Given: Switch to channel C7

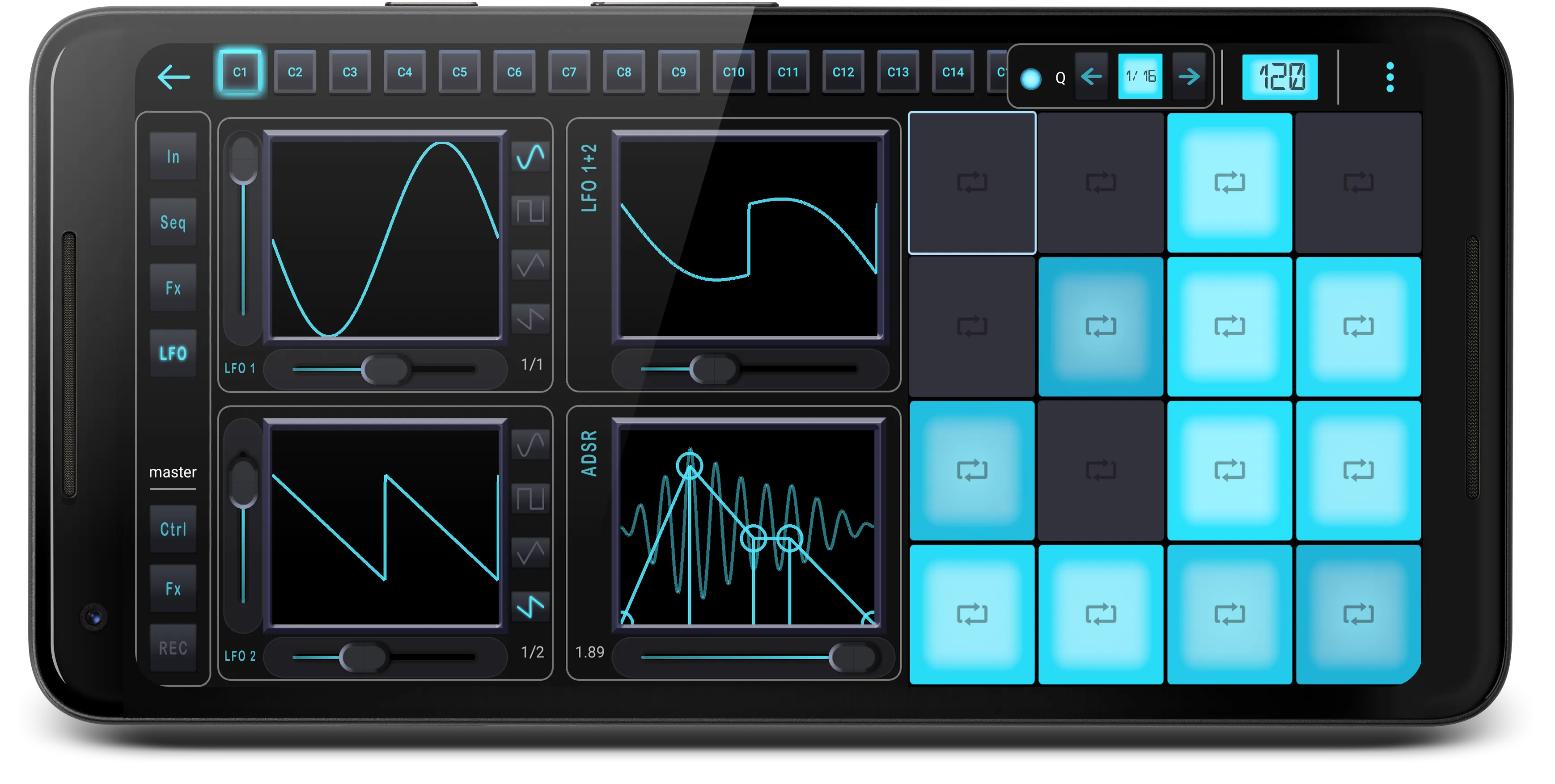Looking at the screenshot, I should click(x=569, y=72).
